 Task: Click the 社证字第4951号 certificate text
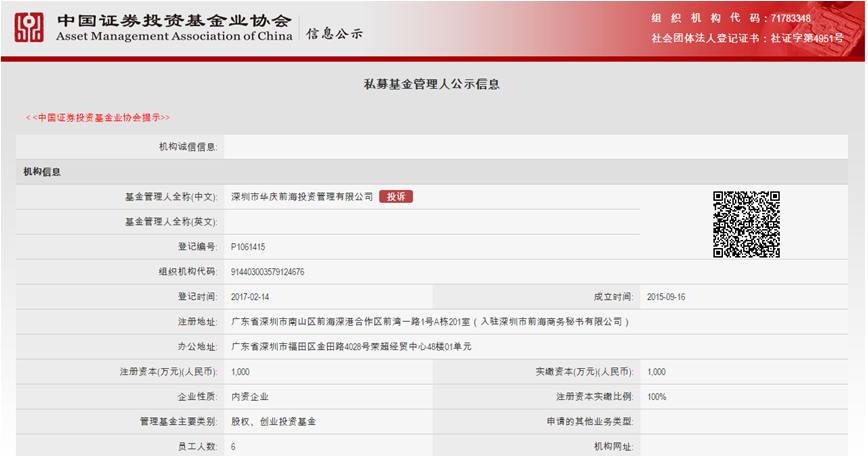pyautogui.click(x=807, y=38)
